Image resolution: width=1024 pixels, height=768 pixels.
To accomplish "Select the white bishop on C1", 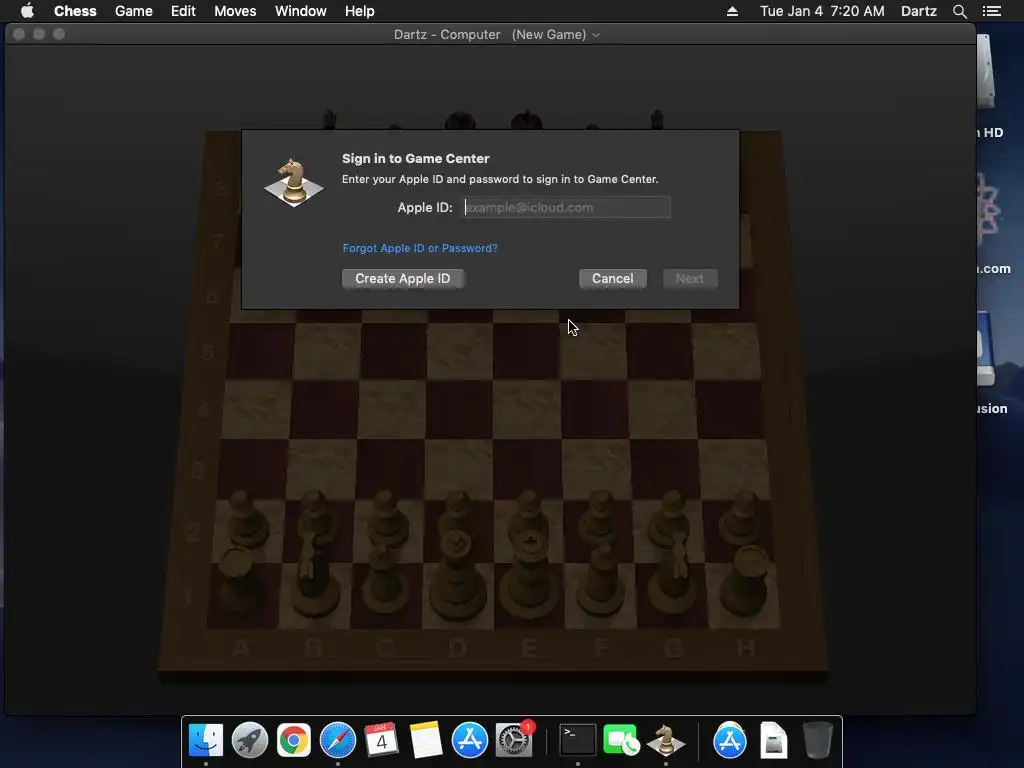I will click(x=385, y=578).
